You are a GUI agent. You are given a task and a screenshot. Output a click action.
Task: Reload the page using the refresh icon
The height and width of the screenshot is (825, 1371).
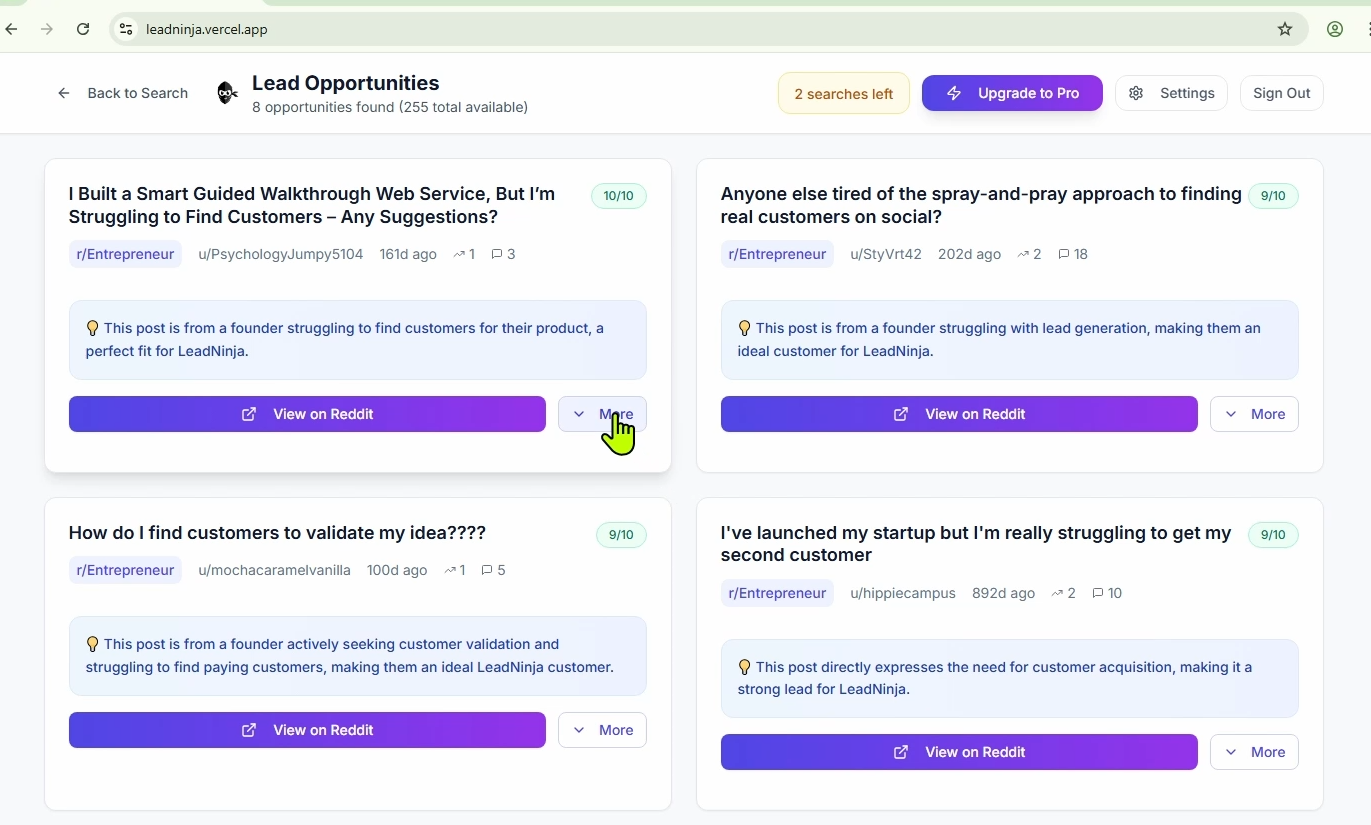click(x=83, y=29)
